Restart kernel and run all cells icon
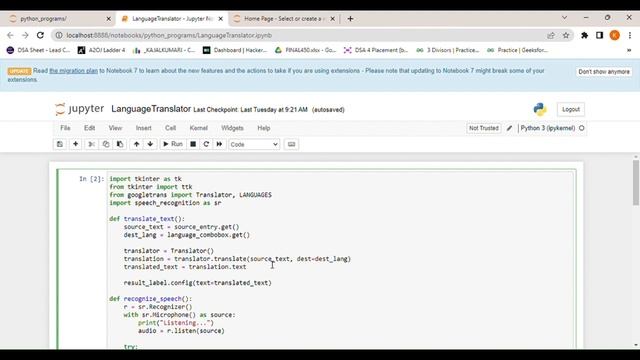This screenshot has width=640, height=360. click(x=219, y=144)
